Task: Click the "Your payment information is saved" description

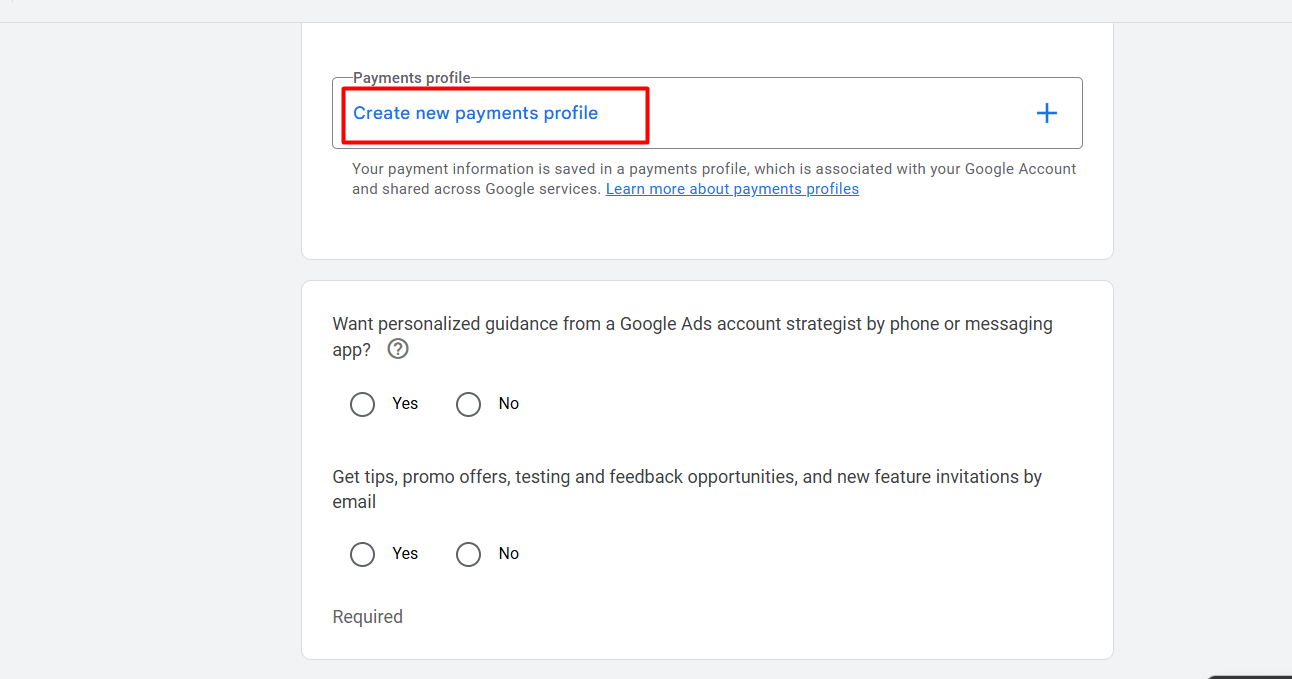Action: [x=714, y=169]
